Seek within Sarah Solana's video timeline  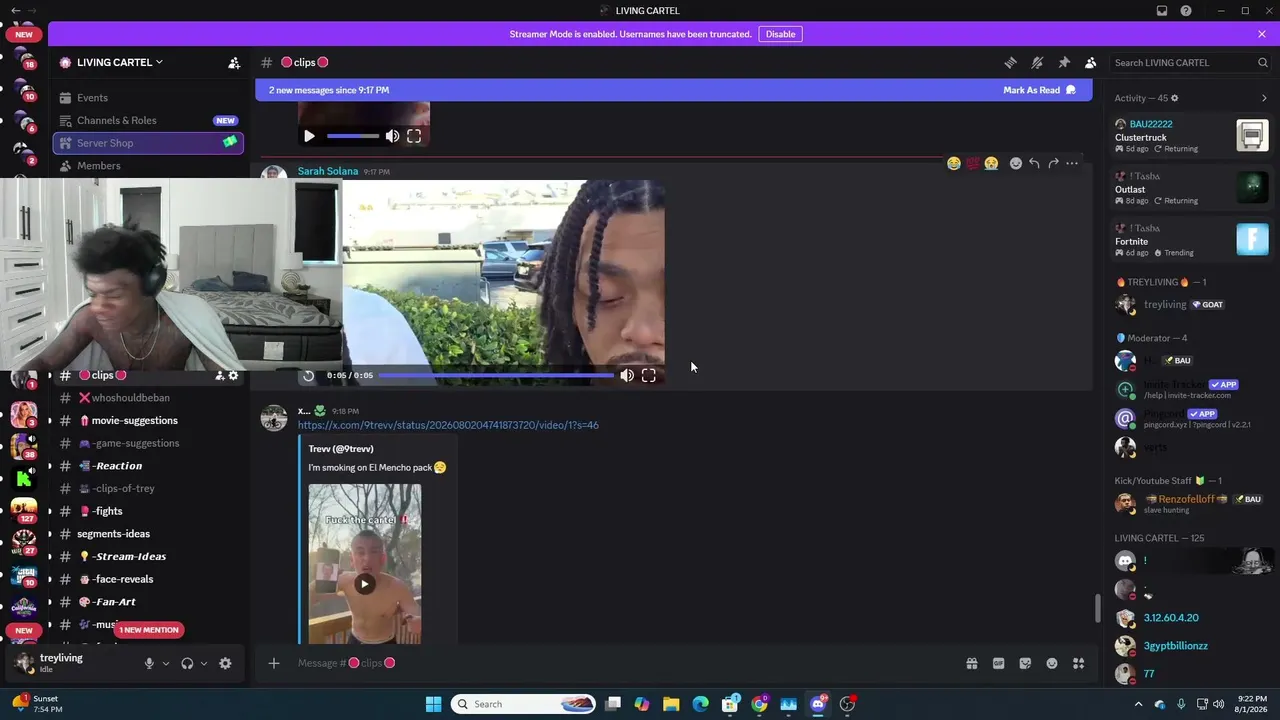[x=496, y=376]
